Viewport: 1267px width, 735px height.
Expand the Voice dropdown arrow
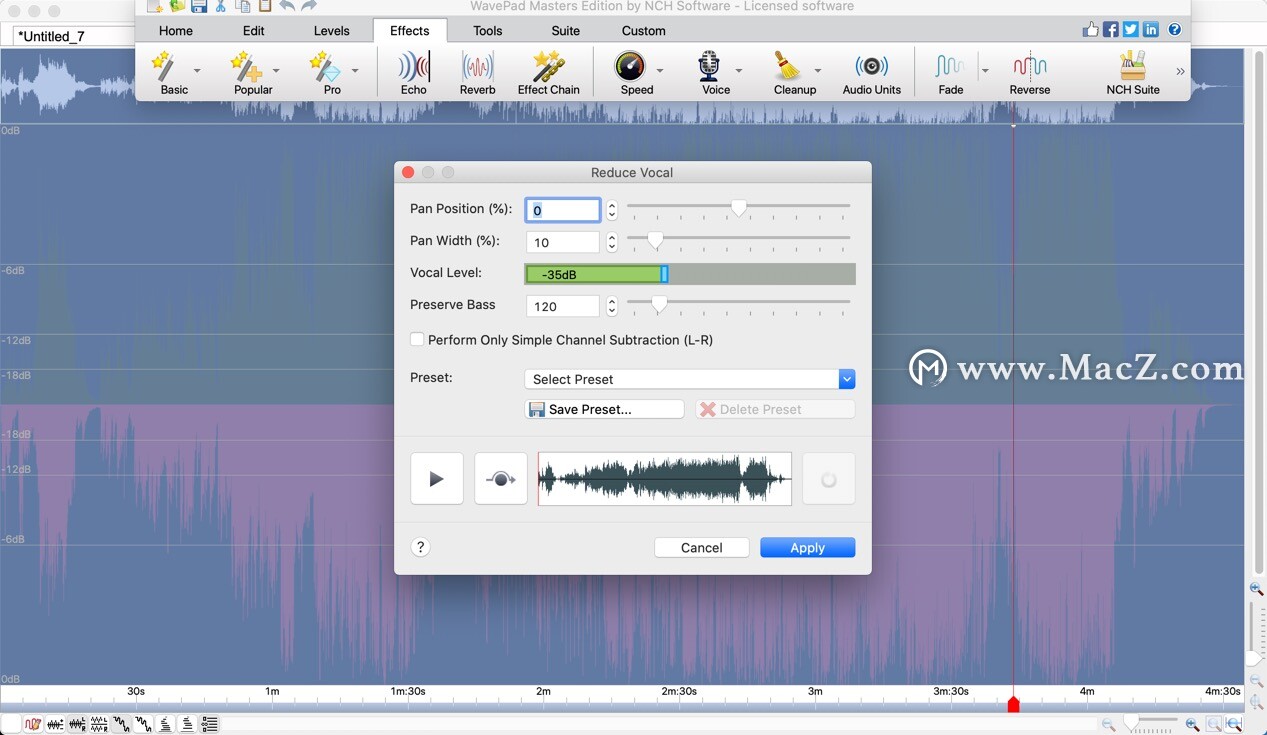(x=739, y=70)
